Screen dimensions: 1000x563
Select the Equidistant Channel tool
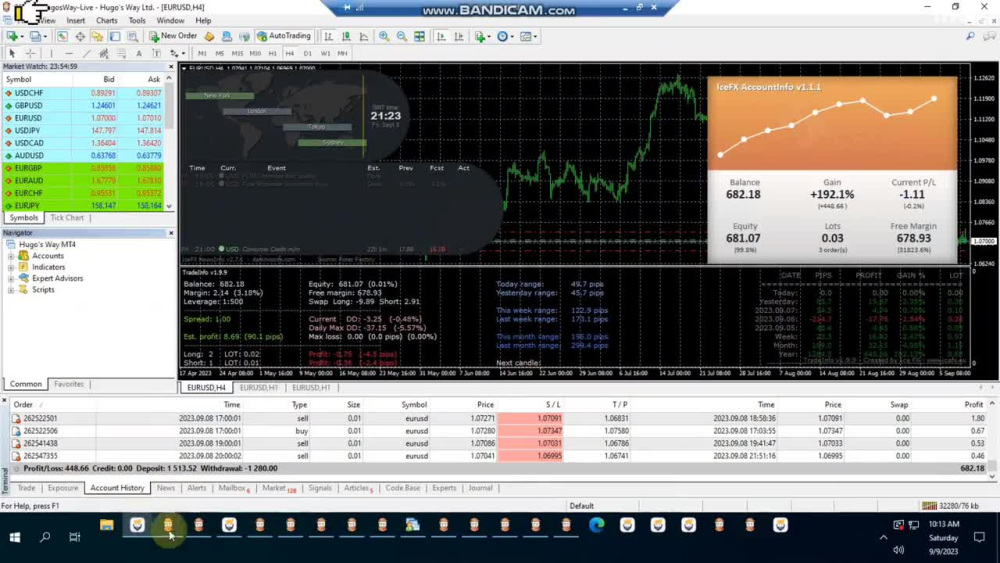tap(104, 54)
